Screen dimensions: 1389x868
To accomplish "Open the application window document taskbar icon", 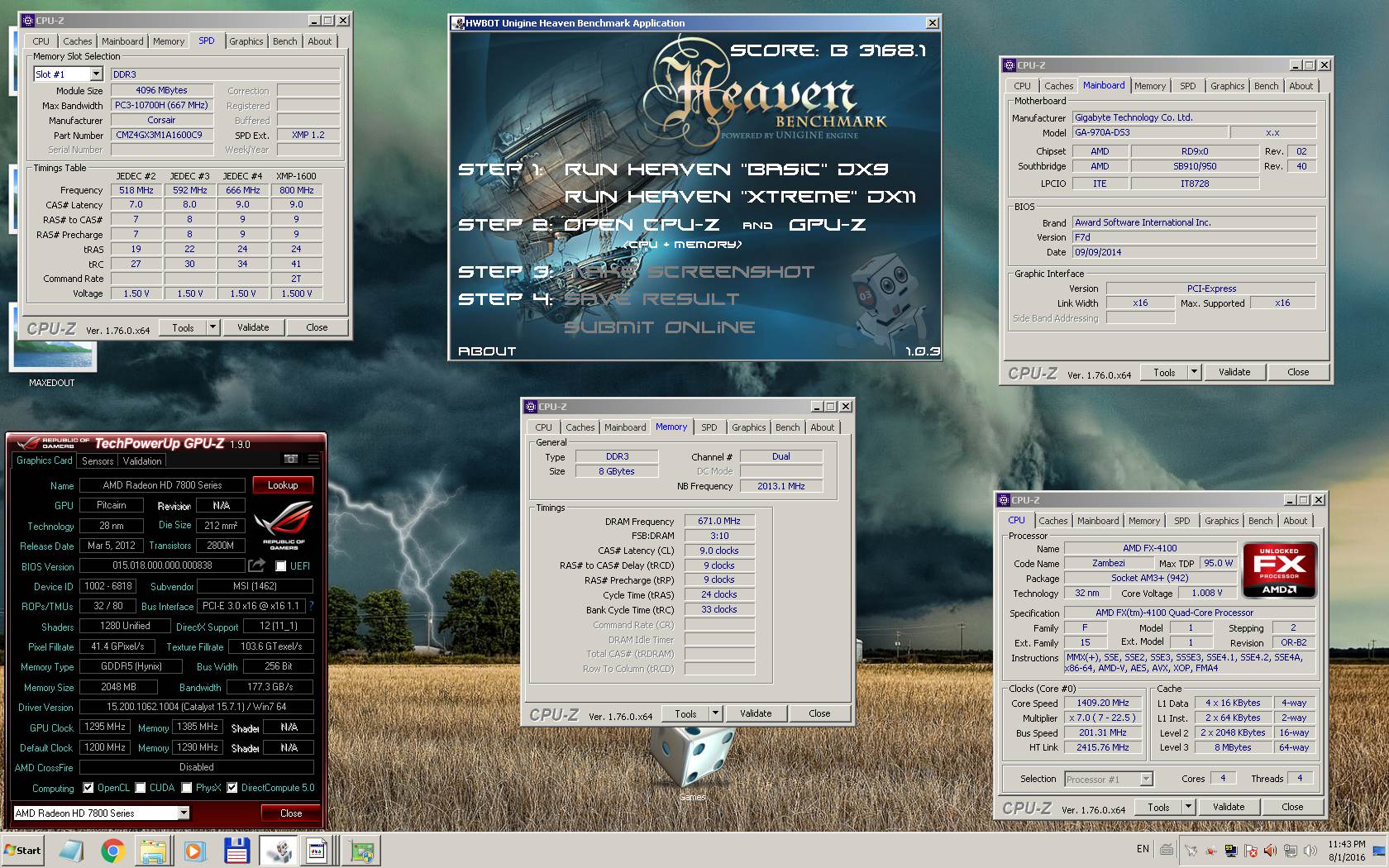I will (317, 851).
